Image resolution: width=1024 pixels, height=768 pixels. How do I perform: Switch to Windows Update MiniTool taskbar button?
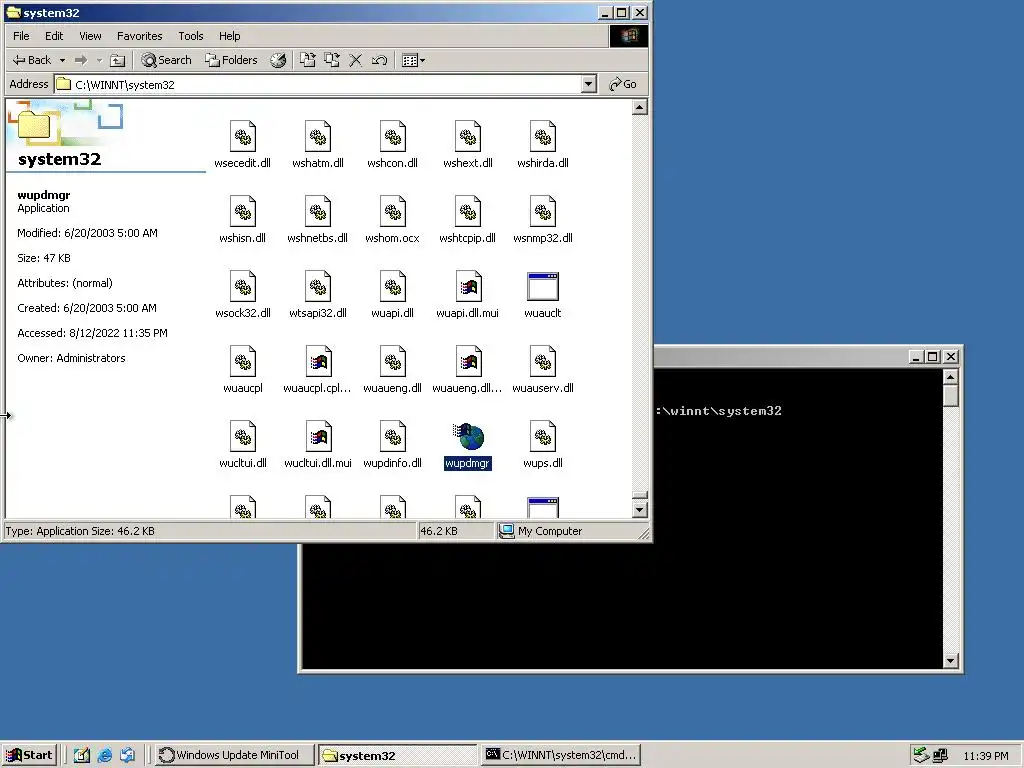pyautogui.click(x=235, y=755)
